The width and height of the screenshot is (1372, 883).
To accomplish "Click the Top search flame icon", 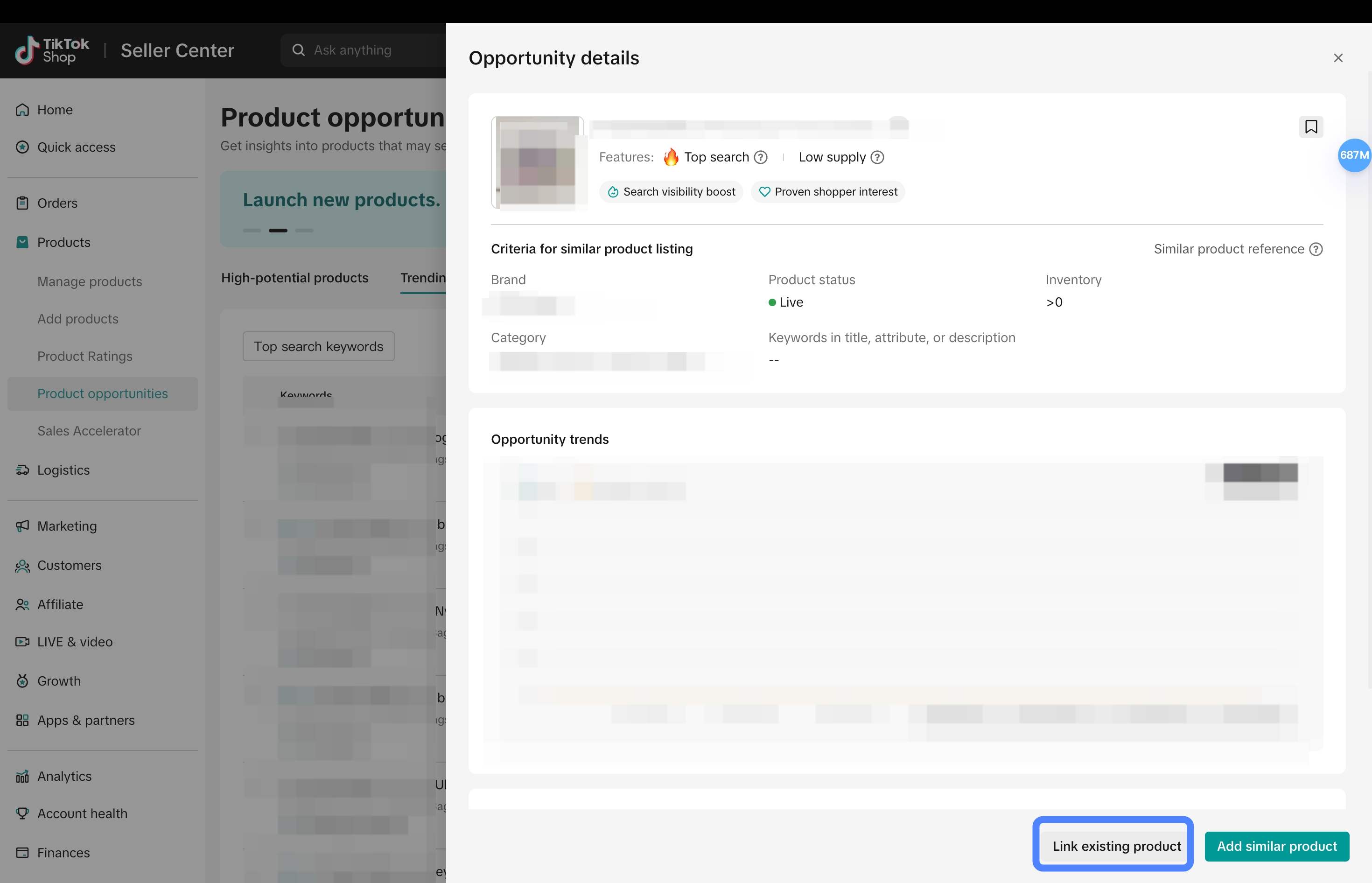I will pyautogui.click(x=671, y=156).
